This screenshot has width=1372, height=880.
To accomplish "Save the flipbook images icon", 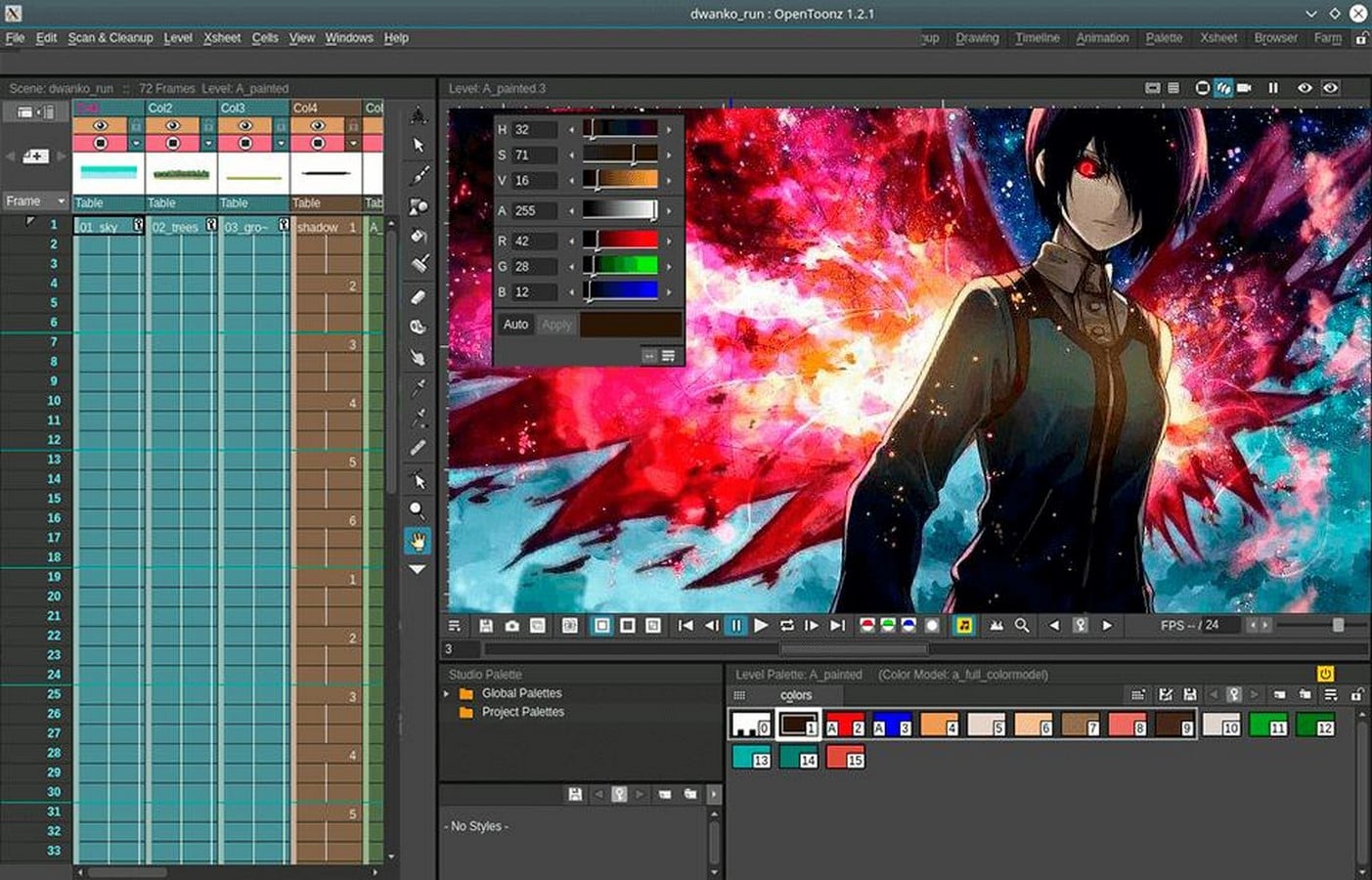I will point(485,625).
